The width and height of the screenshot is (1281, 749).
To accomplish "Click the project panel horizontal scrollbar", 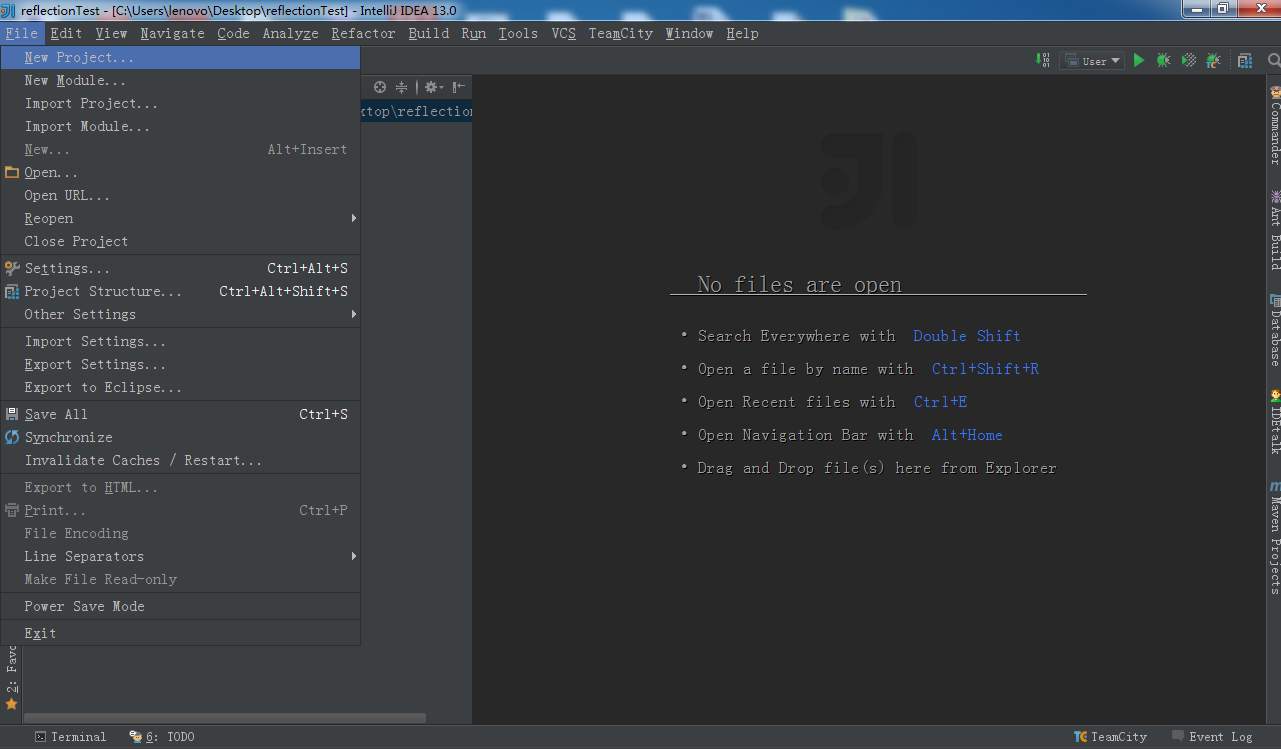I will [x=225, y=718].
